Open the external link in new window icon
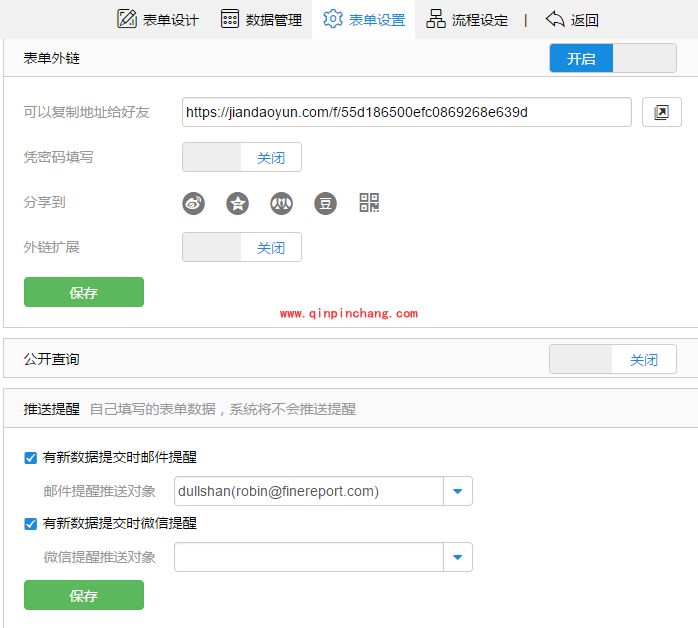 point(661,112)
